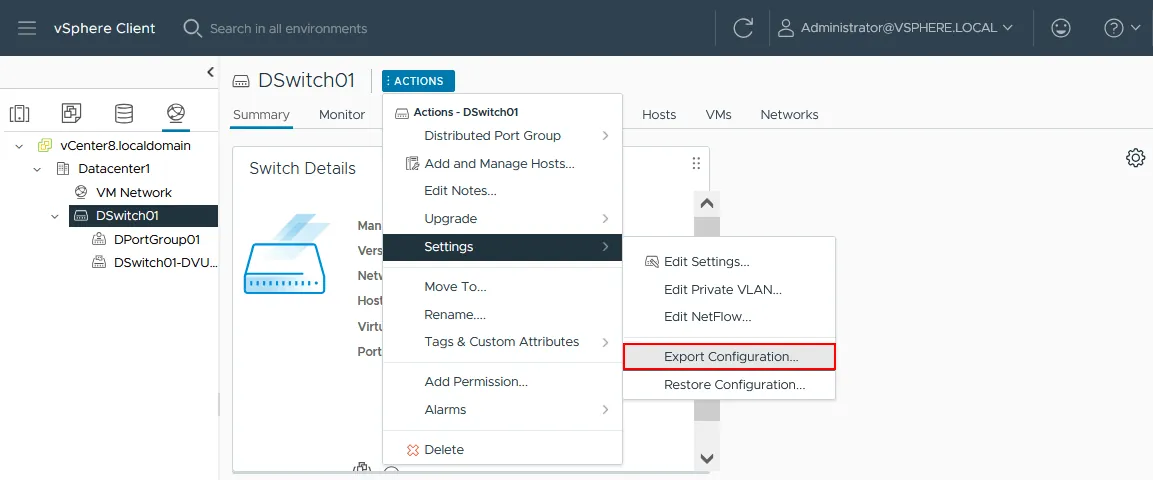
Task: Open the Summary tab
Action: pos(261,115)
